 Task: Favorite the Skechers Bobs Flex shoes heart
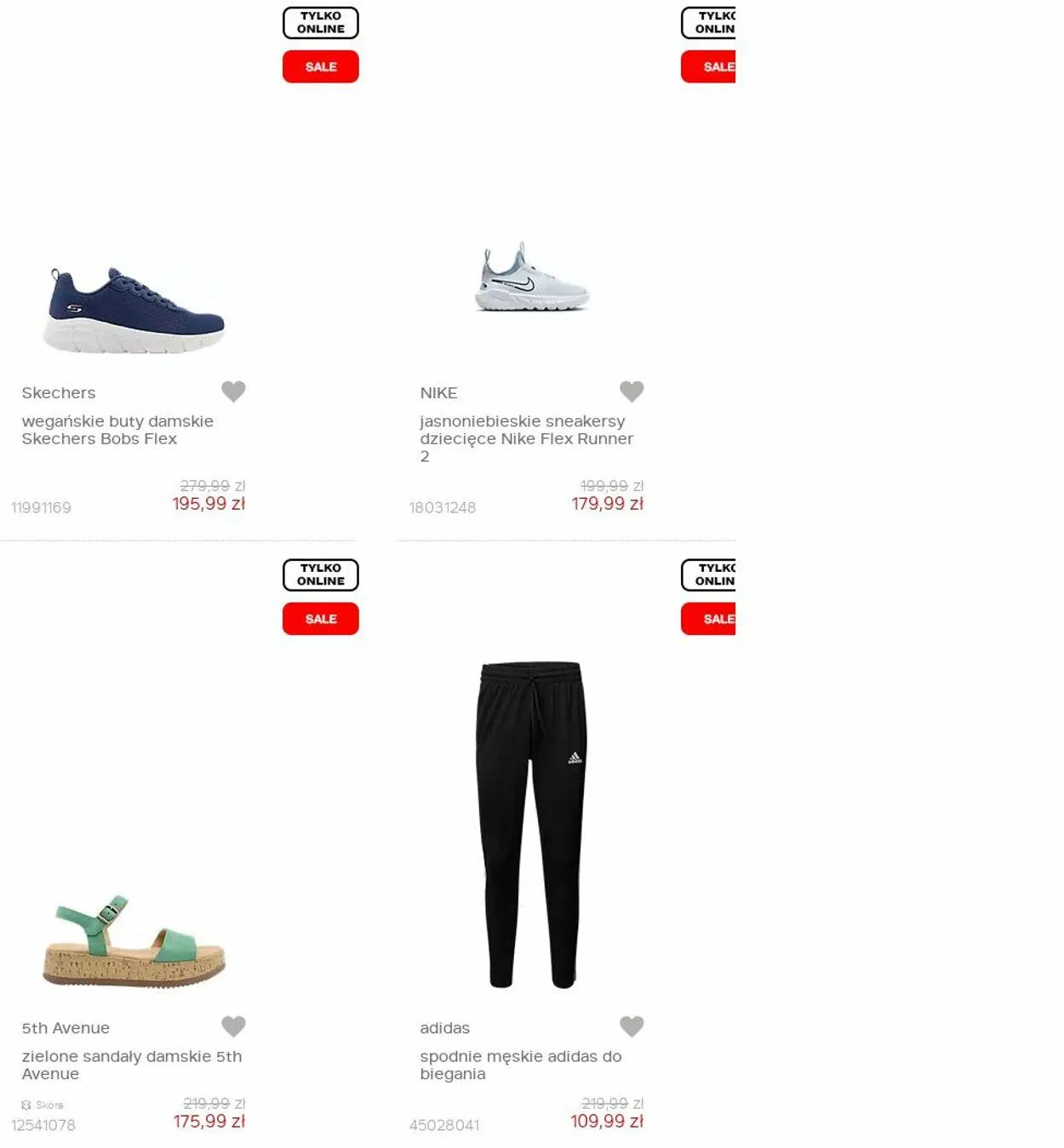[x=233, y=391]
